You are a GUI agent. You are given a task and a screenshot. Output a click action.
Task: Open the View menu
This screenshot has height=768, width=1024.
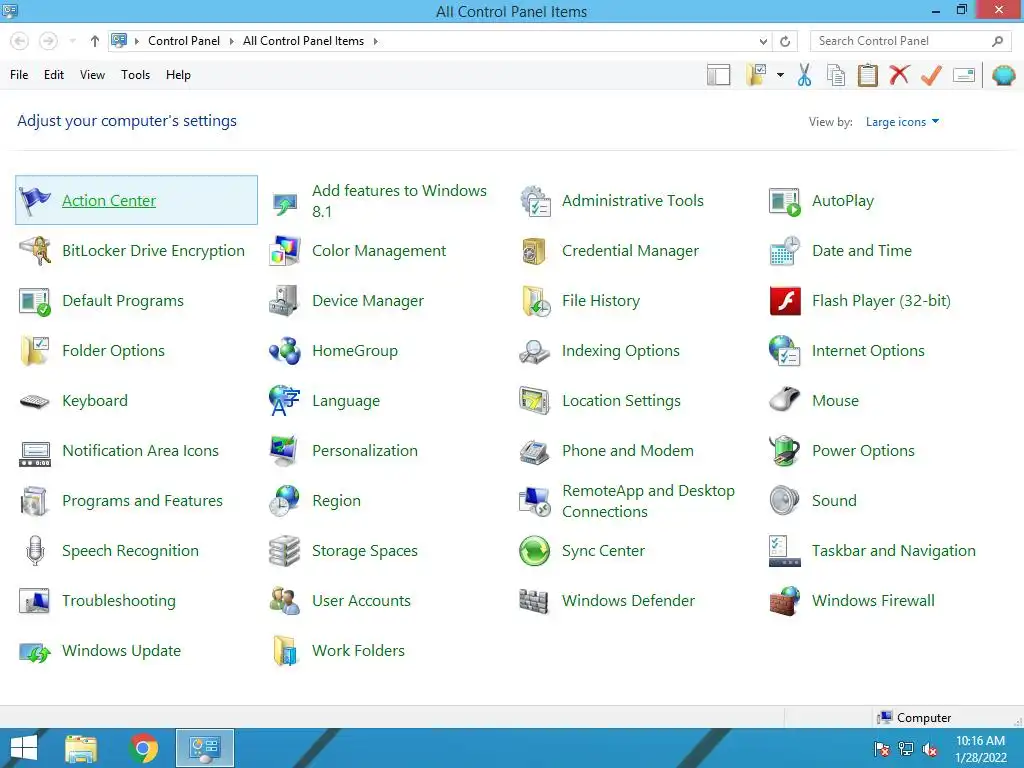92,75
